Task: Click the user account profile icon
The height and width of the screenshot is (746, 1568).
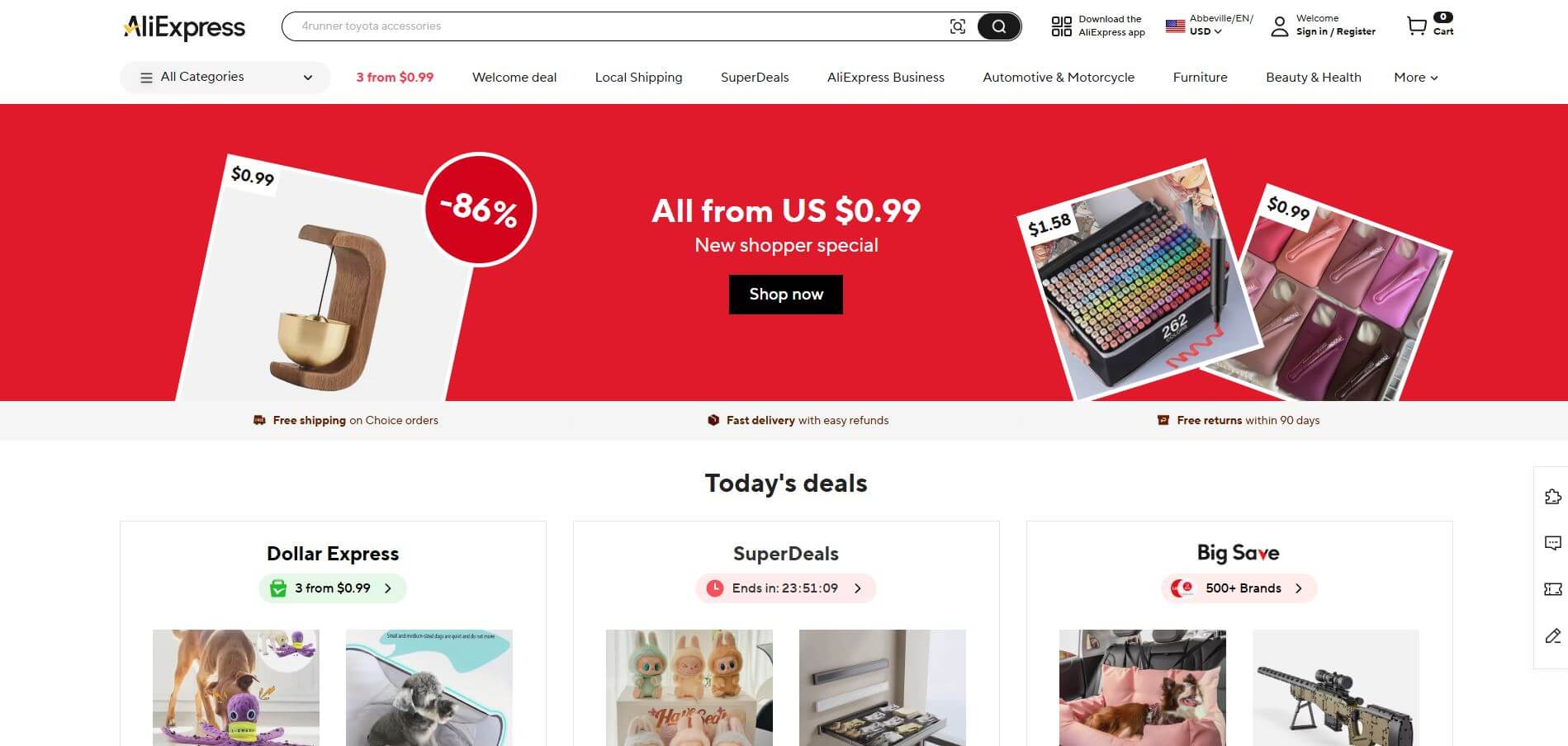Action: pos(1279,26)
